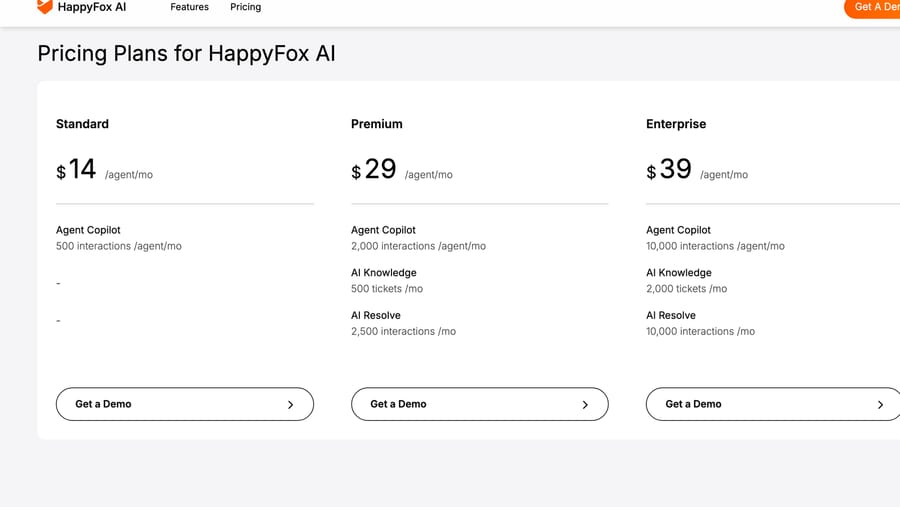
Task: Open the Pricing menu item
Action: (246, 7)
